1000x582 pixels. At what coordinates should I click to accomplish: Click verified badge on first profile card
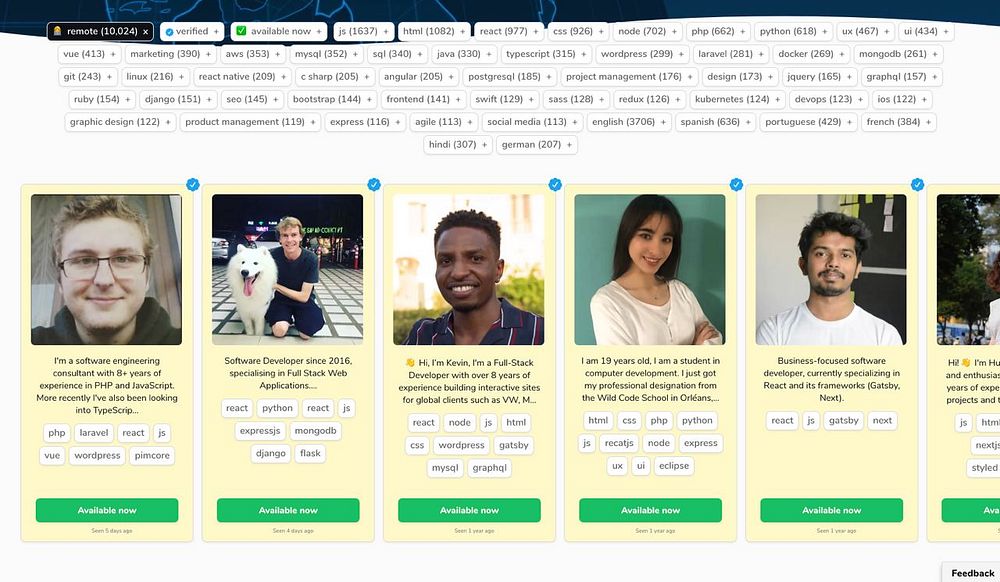tap(193, 185)
